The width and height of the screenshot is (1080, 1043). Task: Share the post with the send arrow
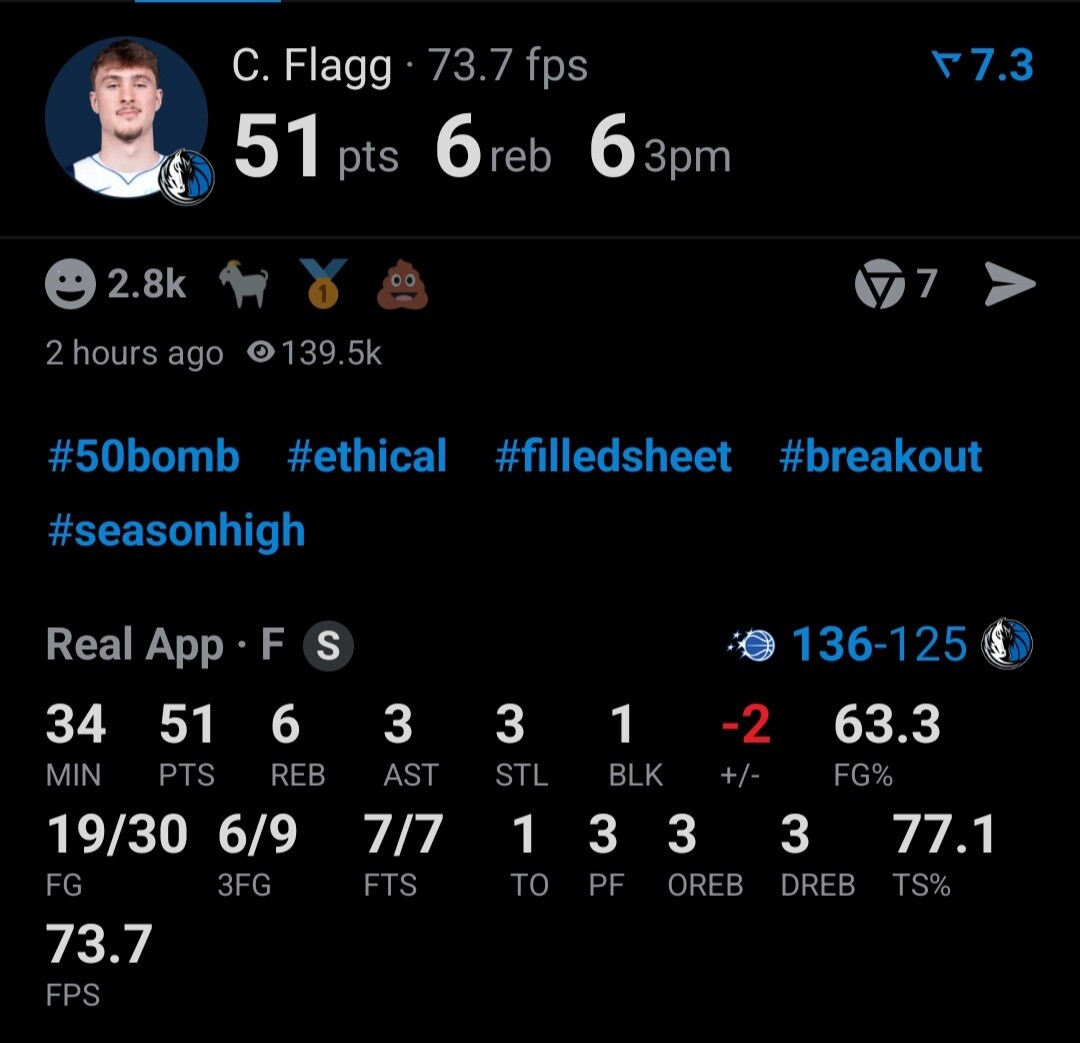pyautogui.click(x=1009, y=285)
